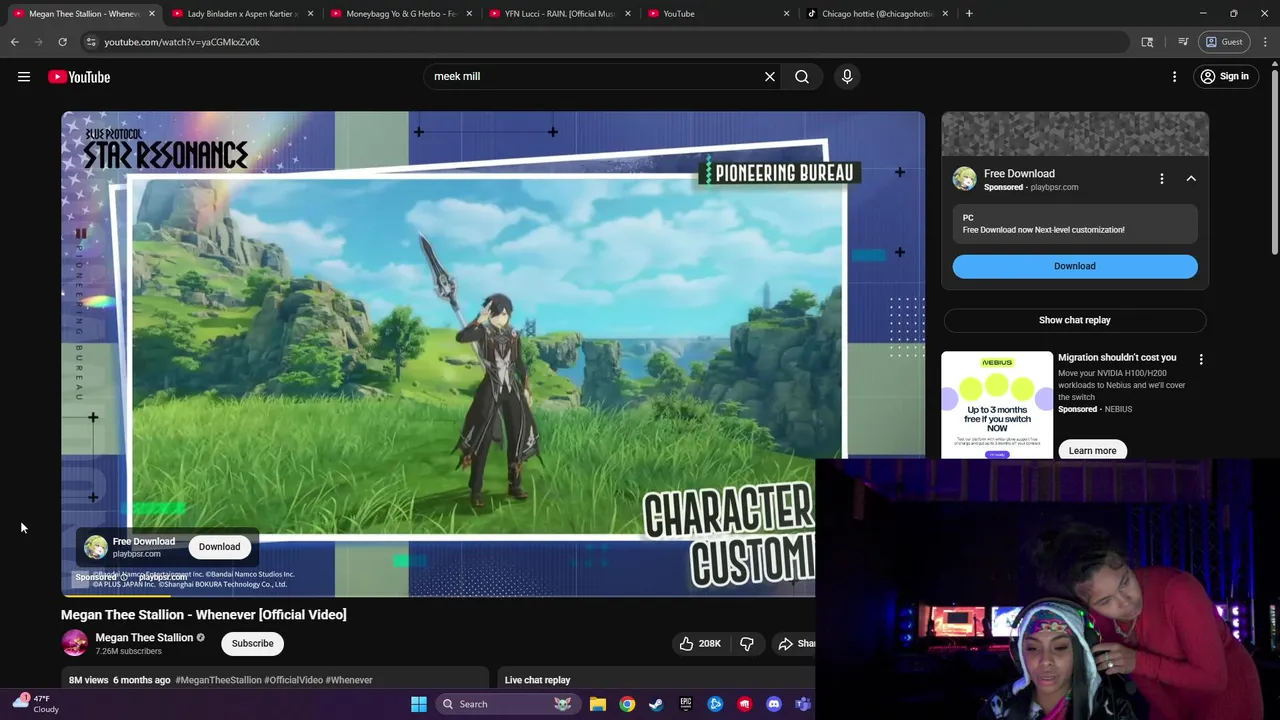1280x720 pixels.
Task: Click the Live chat replay heading
Action: pos(537,680)
